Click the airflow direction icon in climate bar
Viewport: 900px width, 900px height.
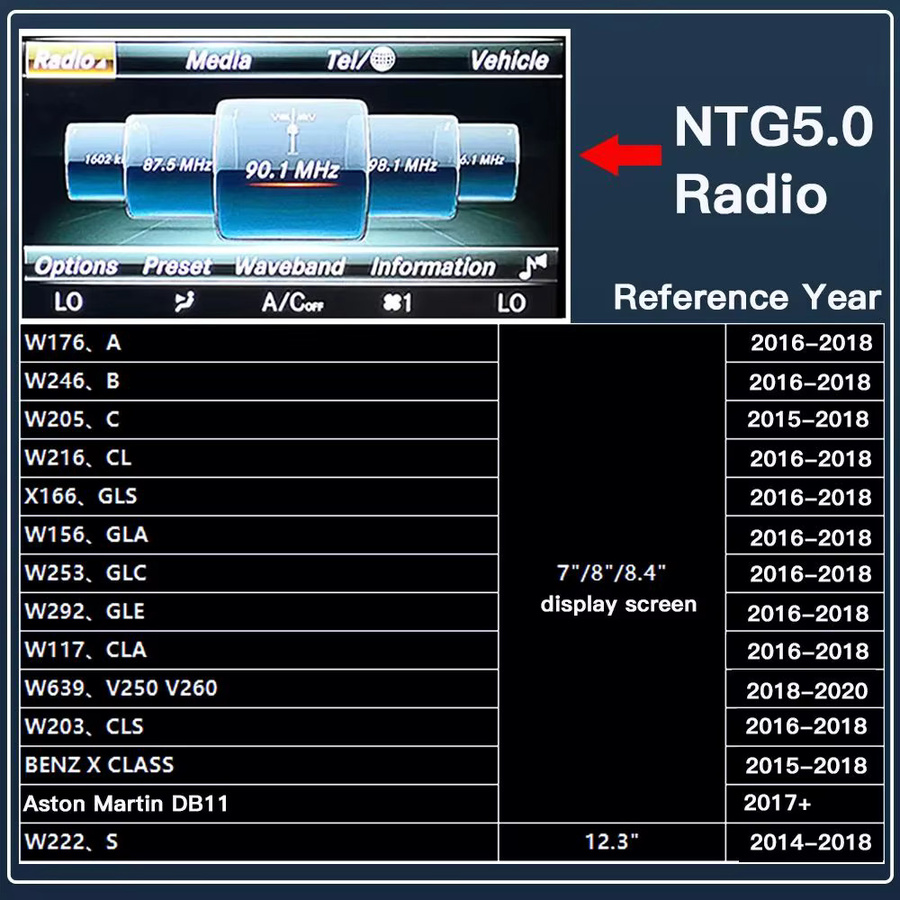coord(184,301)
